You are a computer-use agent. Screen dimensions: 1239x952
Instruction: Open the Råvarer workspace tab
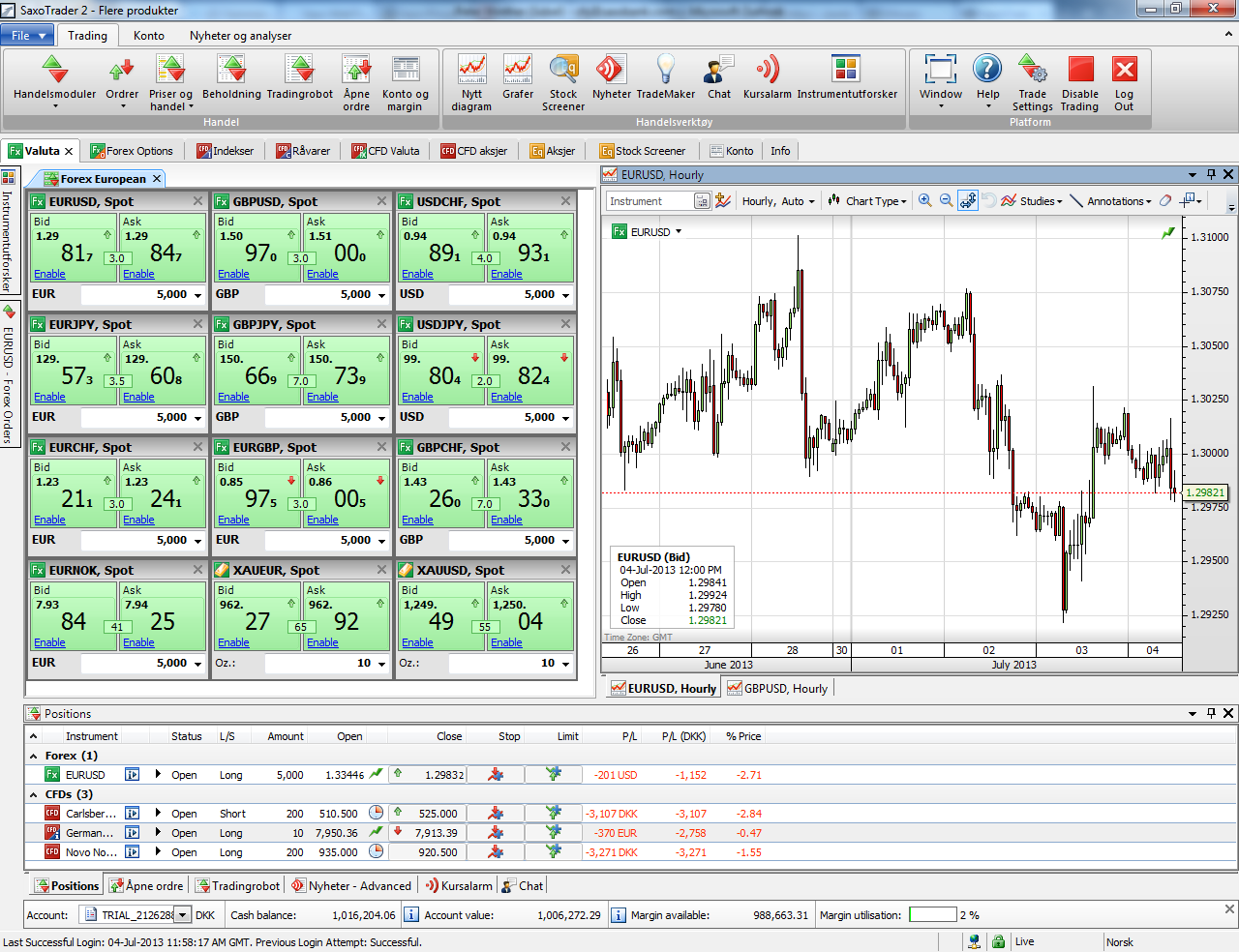coord(303,151)
